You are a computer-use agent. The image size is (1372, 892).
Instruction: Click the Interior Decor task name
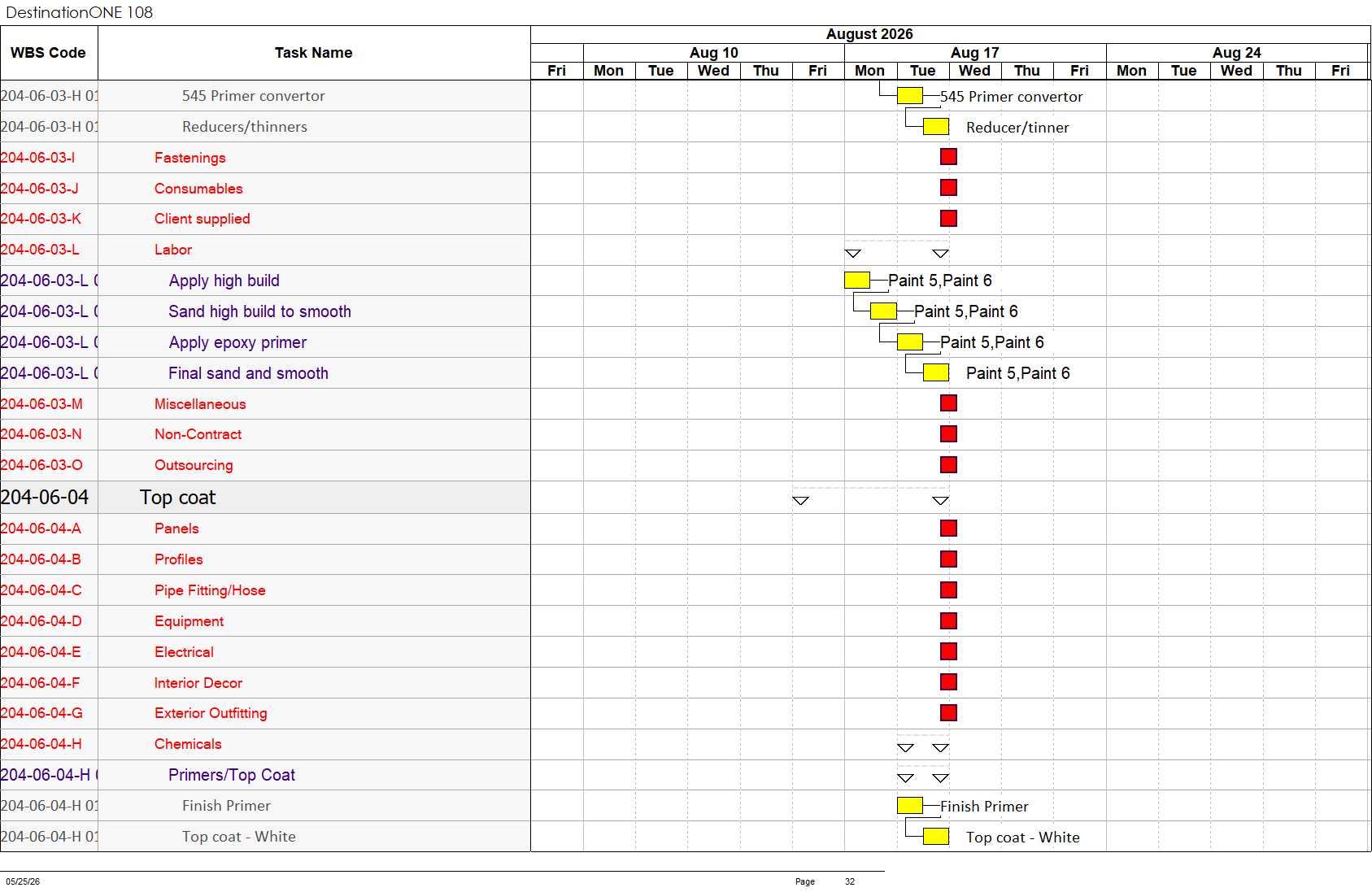pyautogui.click(x=198, y=683)
